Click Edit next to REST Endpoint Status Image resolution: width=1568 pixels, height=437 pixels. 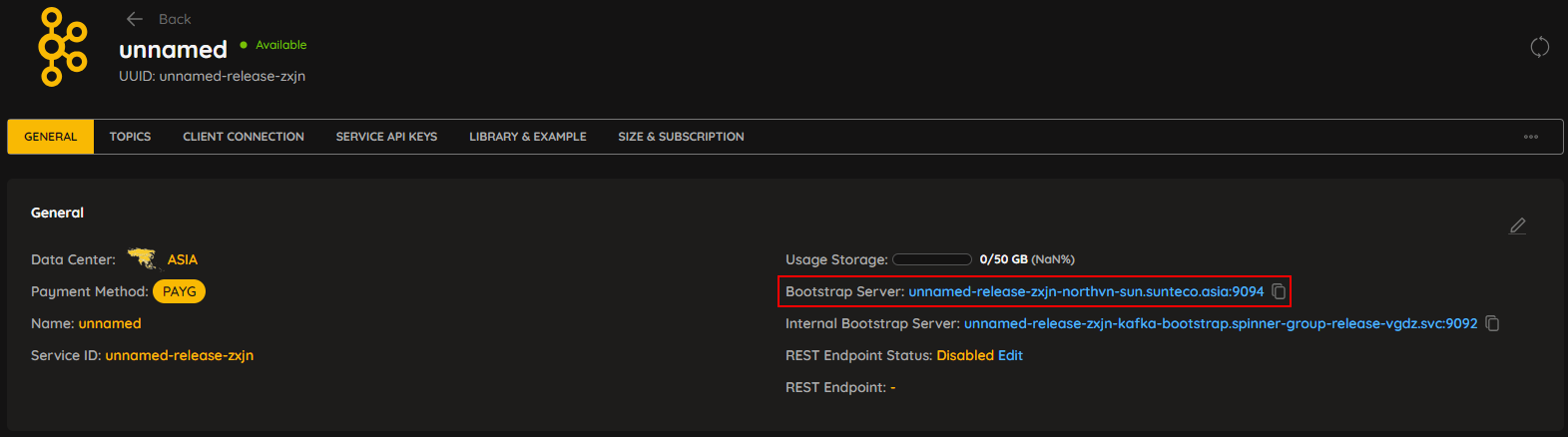[1010, 355]
